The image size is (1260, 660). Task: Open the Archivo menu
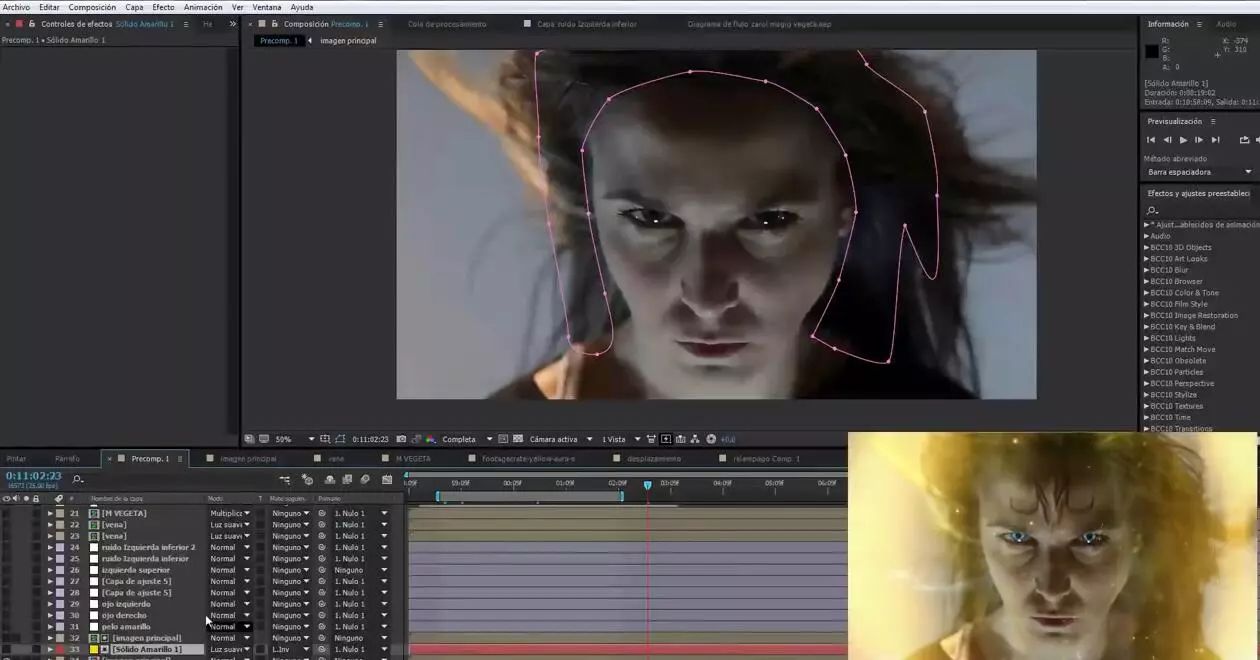(16, 7)
